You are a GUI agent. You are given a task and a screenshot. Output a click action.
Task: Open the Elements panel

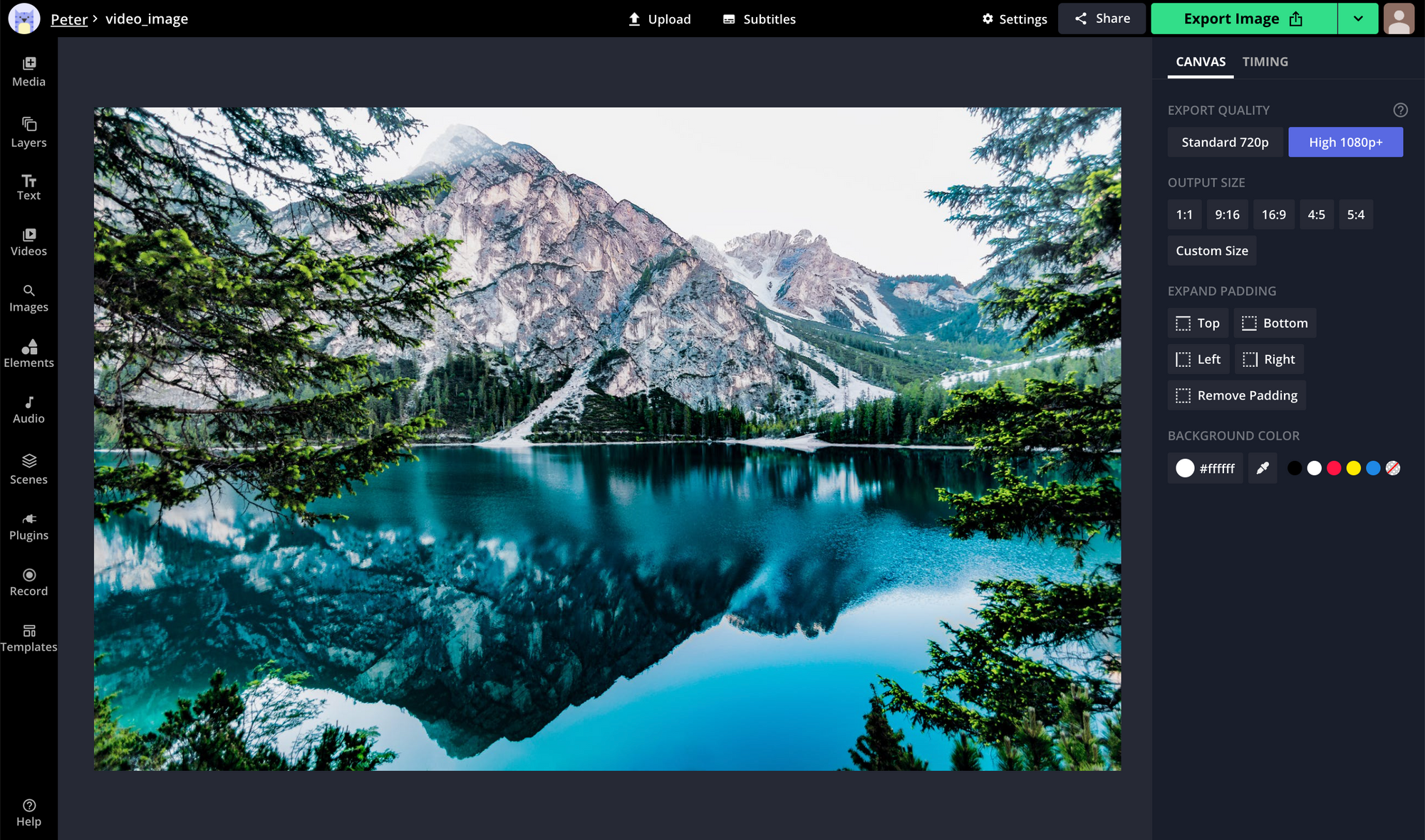28,351
